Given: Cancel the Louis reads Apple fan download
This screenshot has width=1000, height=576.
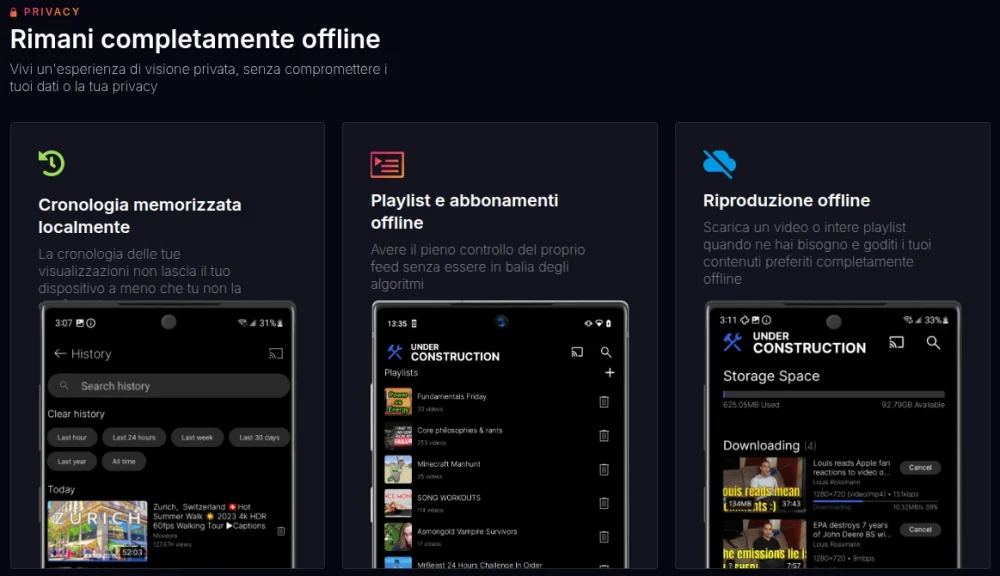Looking at the screenshot, I should click(x=920, y=468).
